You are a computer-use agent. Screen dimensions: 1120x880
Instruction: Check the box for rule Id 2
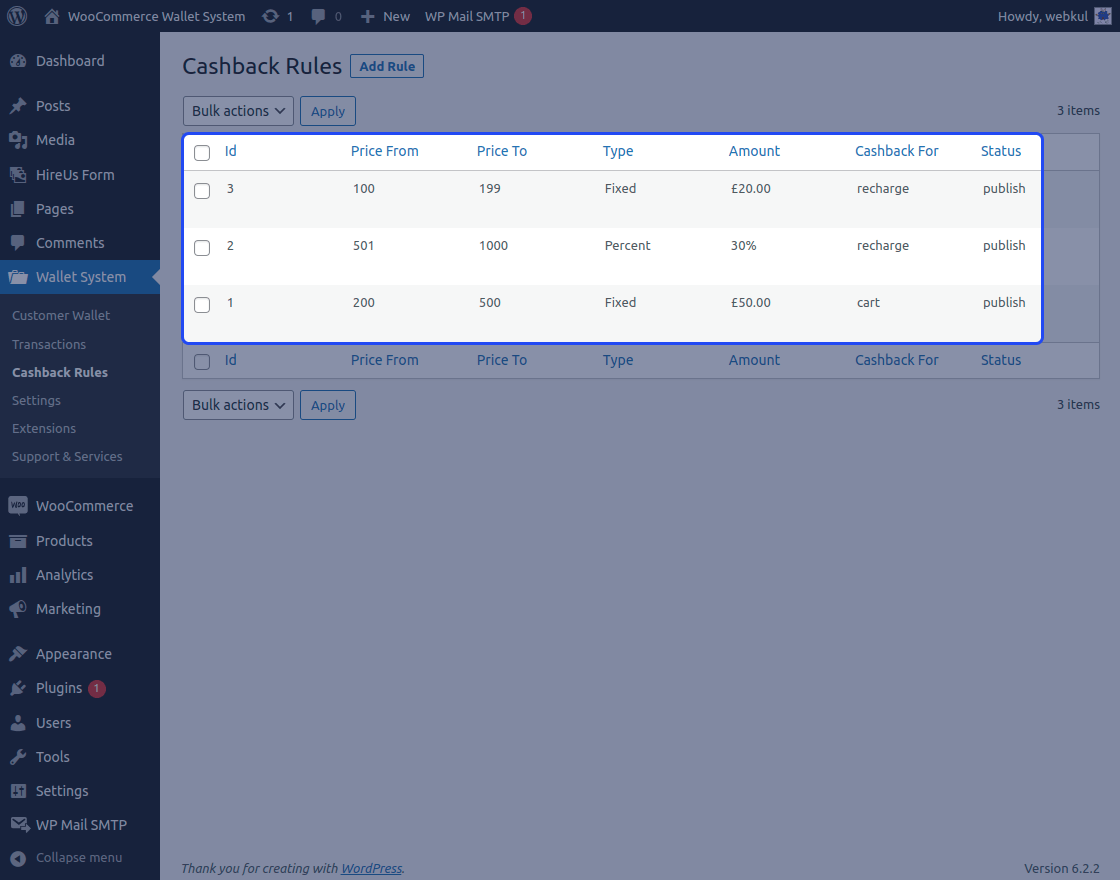point(202,248)
